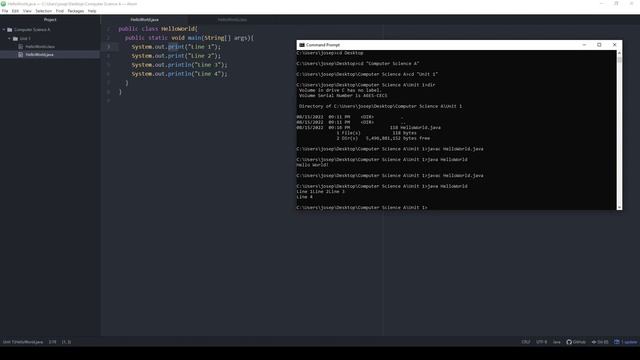The height and width of the screenshot is (360, 640).
Task: Click the "Line 4" println string
Action: pos(207,74)
